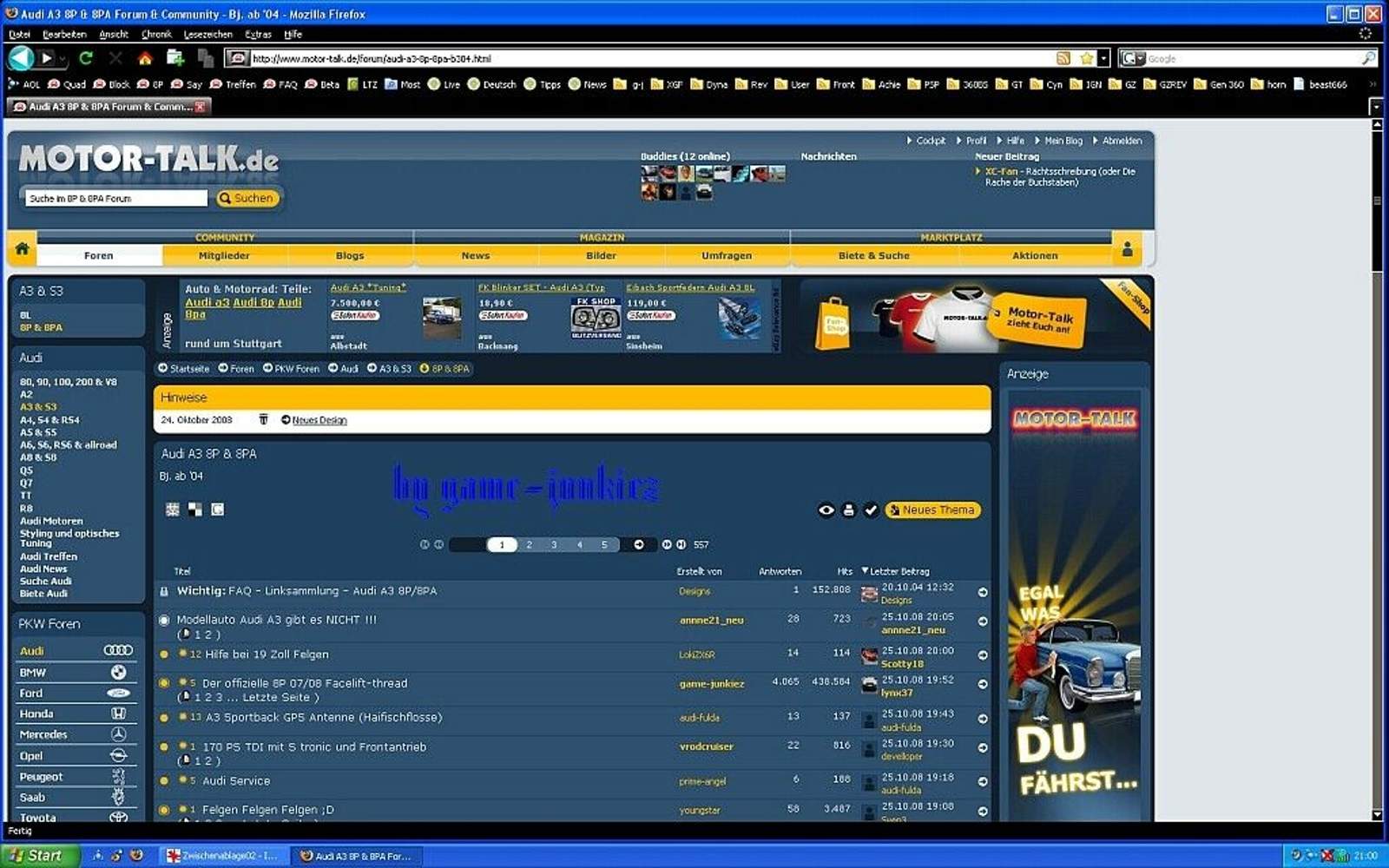Click the last page icon before 557
1389x868 pixels.
click(681, 544)
